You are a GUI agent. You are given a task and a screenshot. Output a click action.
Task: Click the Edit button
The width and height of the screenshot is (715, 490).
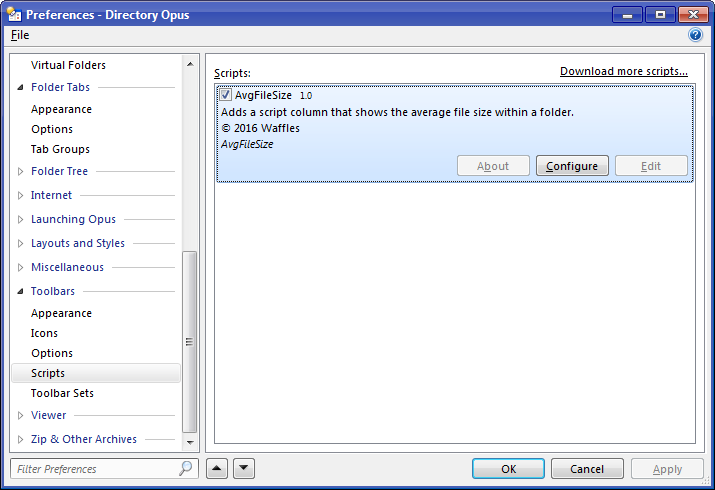tap(651, 165)
